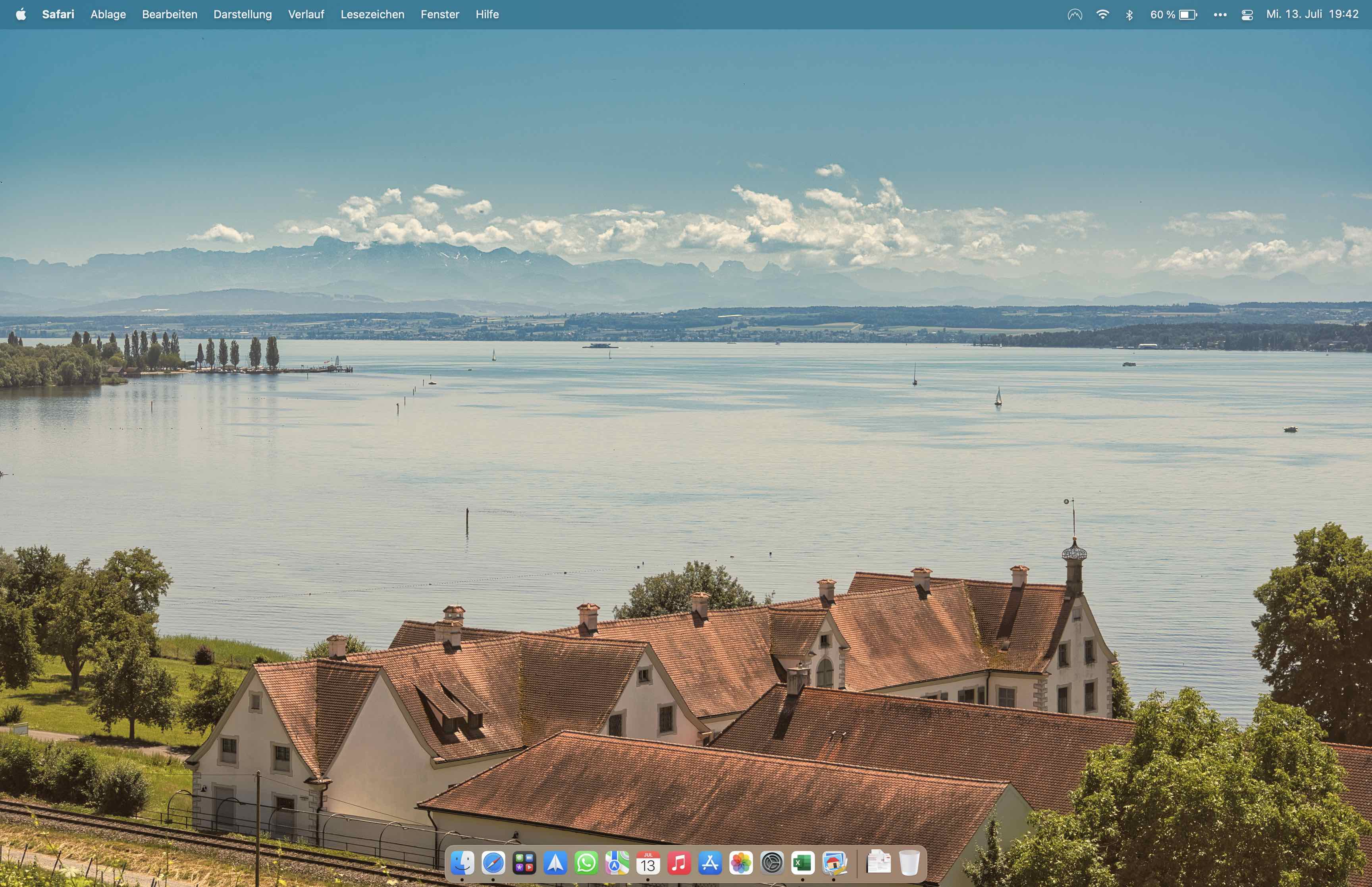Open the Photos app
The image size is (1372, 887).
tap(741, 863)
